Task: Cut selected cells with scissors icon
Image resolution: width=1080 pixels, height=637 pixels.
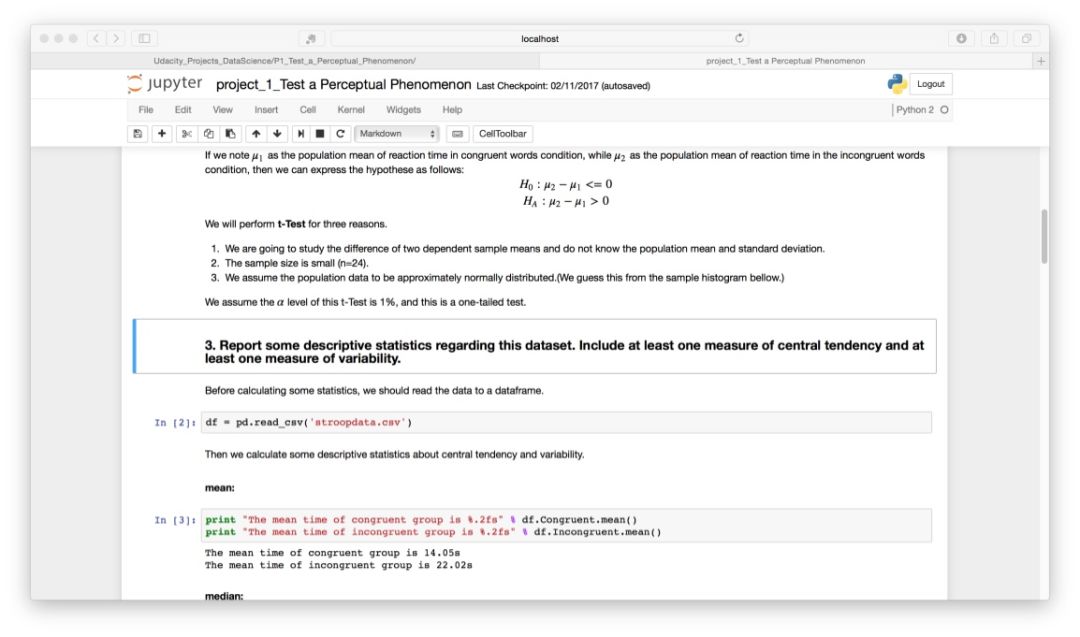Action: tap(186, 134)
